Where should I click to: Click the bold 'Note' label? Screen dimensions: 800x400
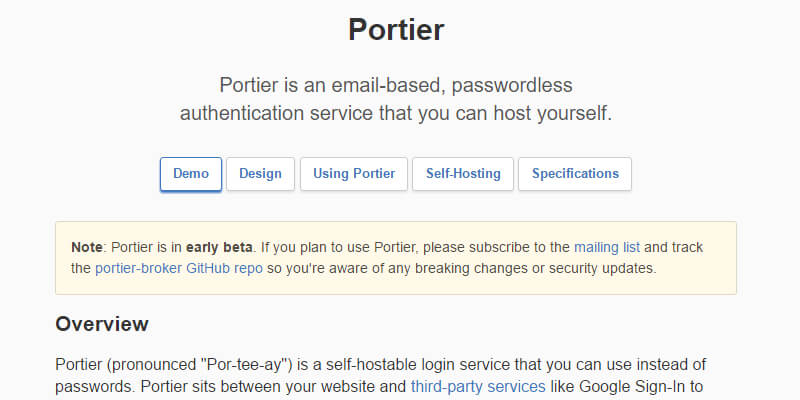coord(88,246)
